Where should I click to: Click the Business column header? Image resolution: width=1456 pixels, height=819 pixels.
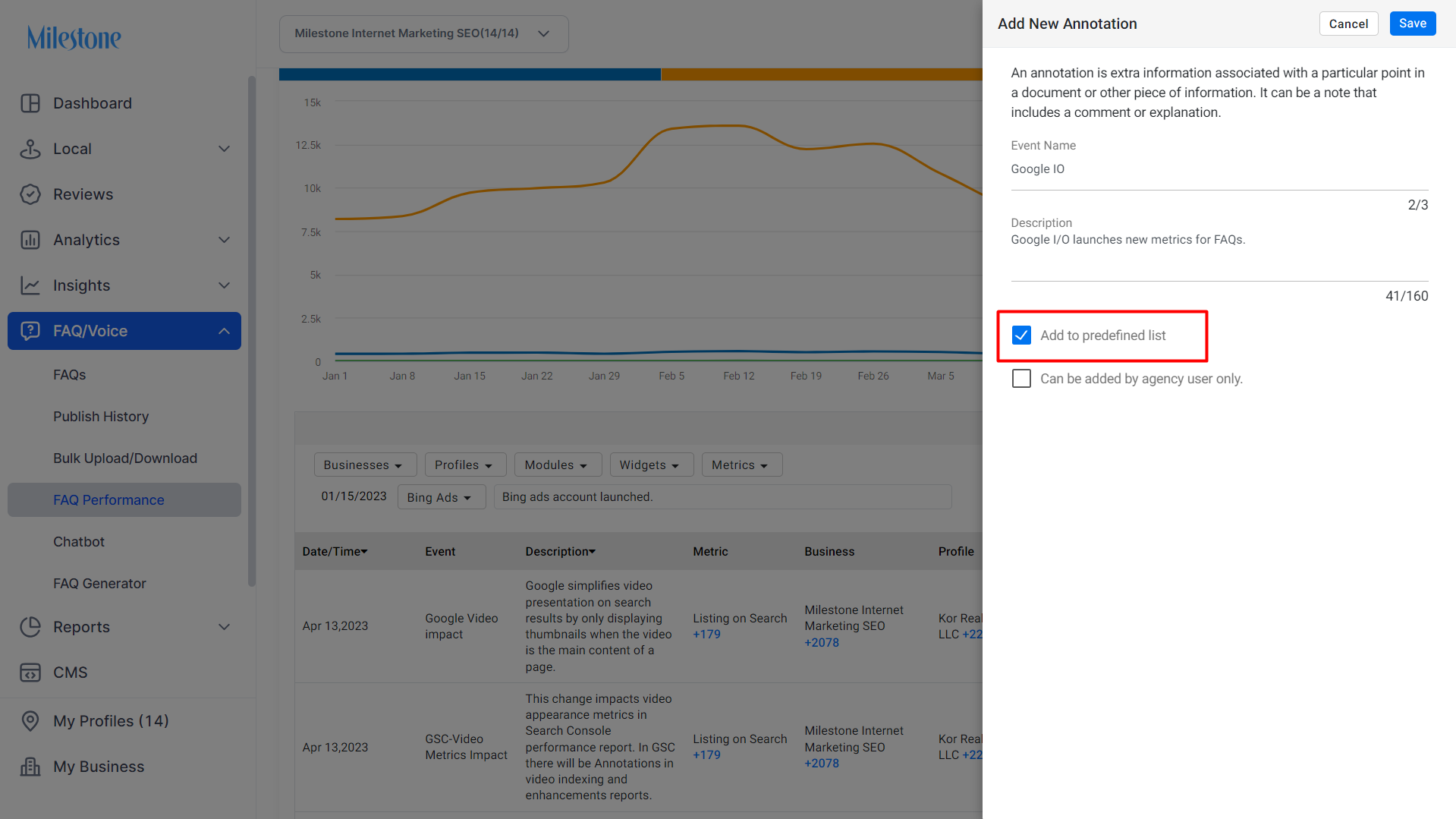[829, 552]
